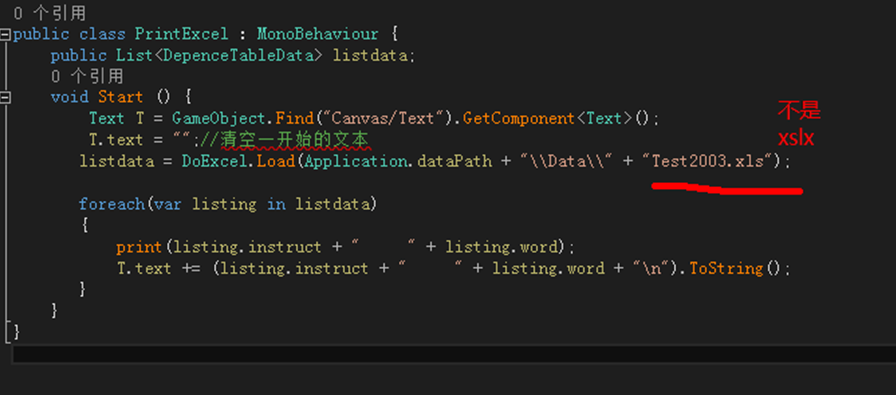Click the reference count above class declaration
Image resolution: width=896 pixels, height=395 pixels.
[49, 13]
